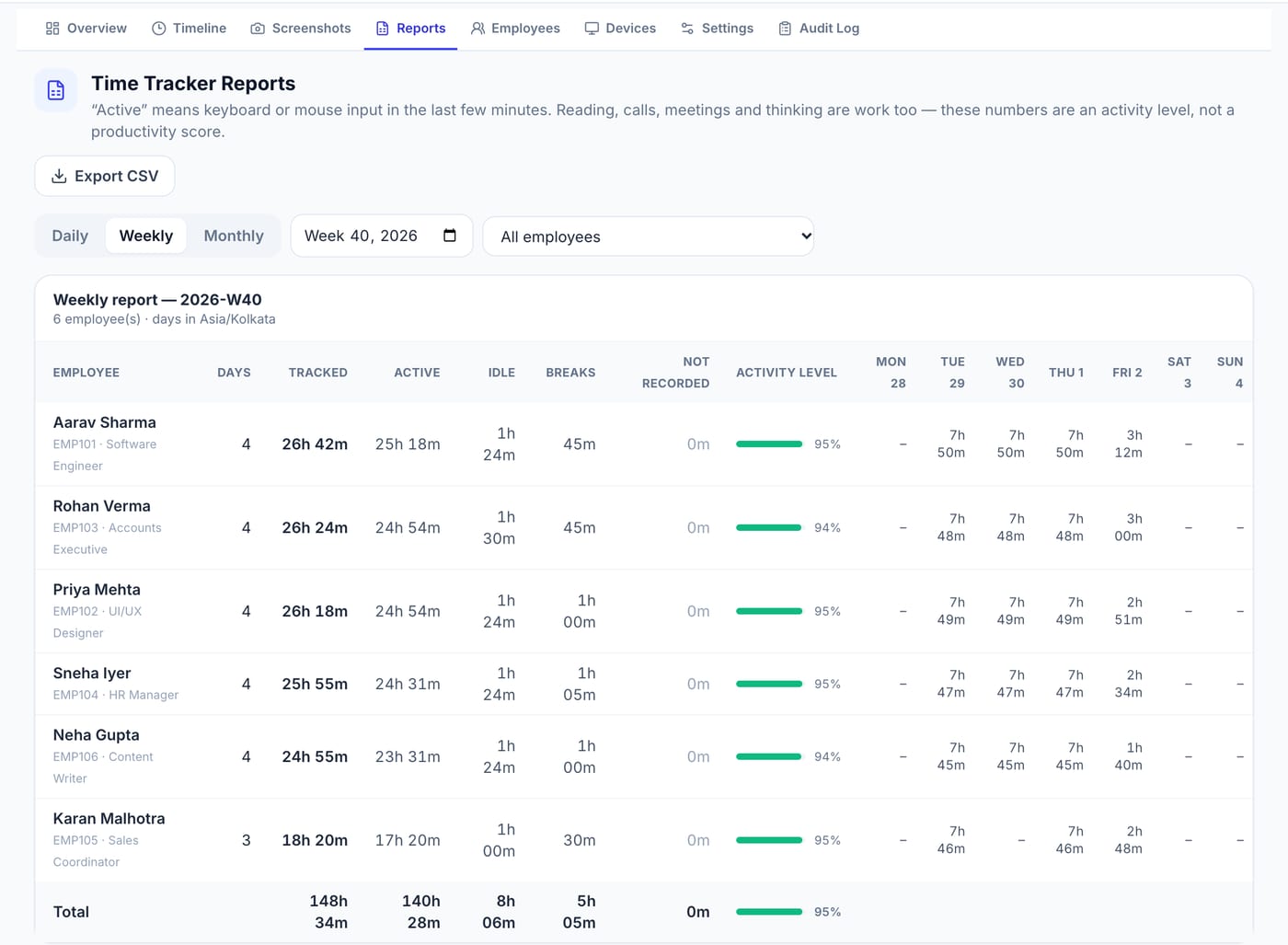1288x945 pixels.
Task: Click the Total tracked 148h 34m value
Action: (x=328, y=912)
